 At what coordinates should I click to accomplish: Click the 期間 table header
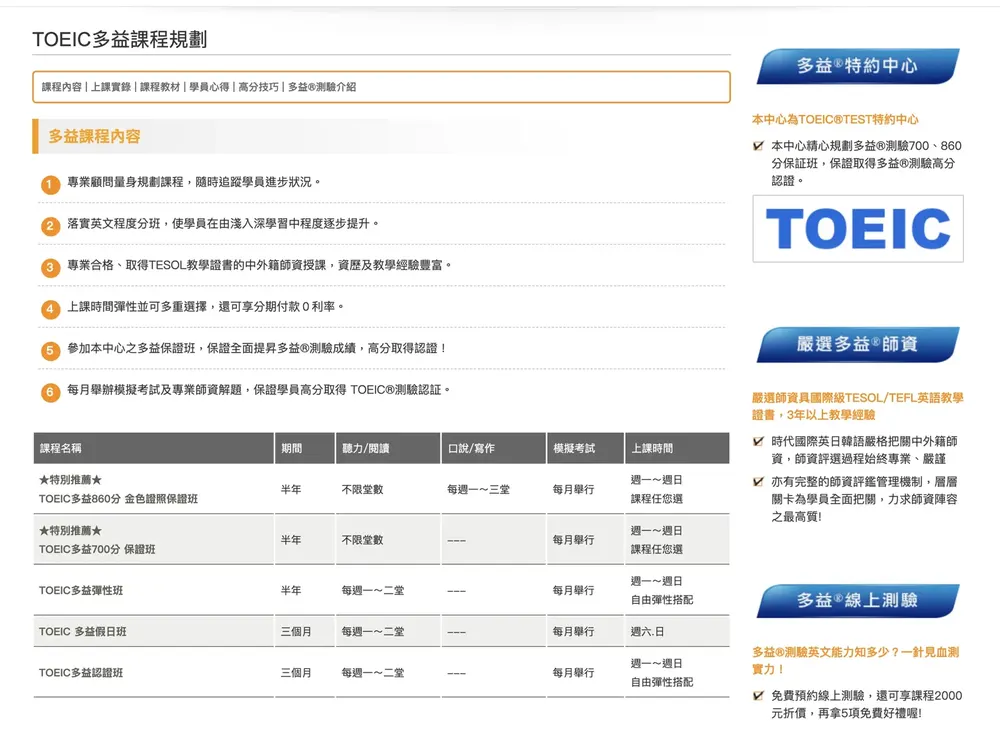click(x=305, y=448)
